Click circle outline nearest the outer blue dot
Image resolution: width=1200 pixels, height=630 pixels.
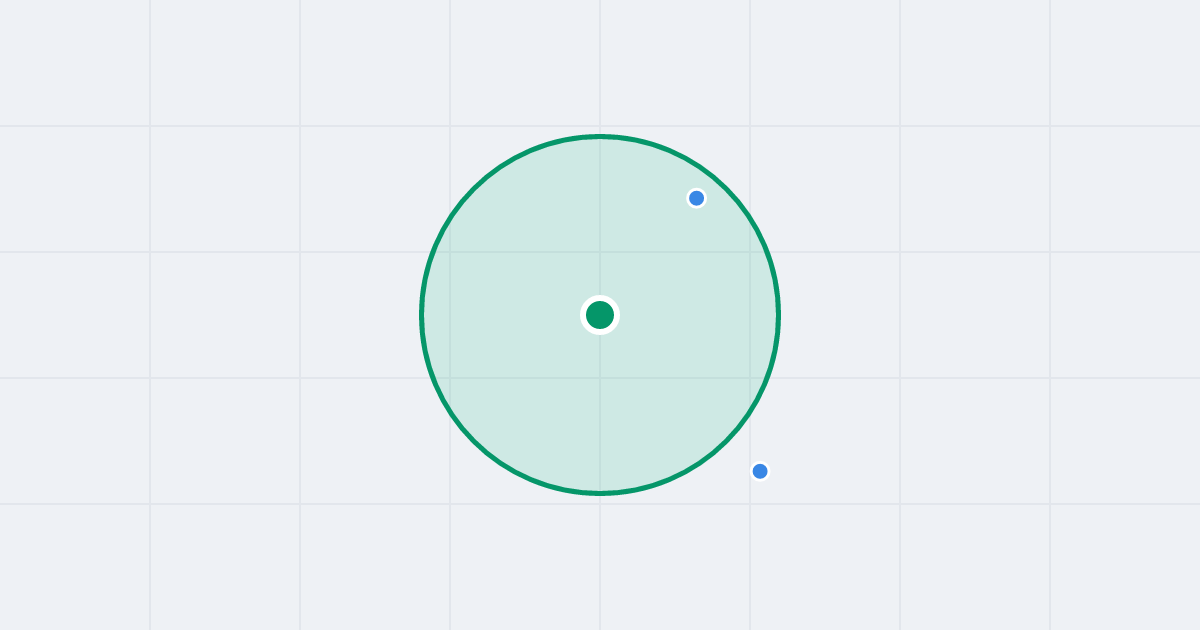click(728, 439)
